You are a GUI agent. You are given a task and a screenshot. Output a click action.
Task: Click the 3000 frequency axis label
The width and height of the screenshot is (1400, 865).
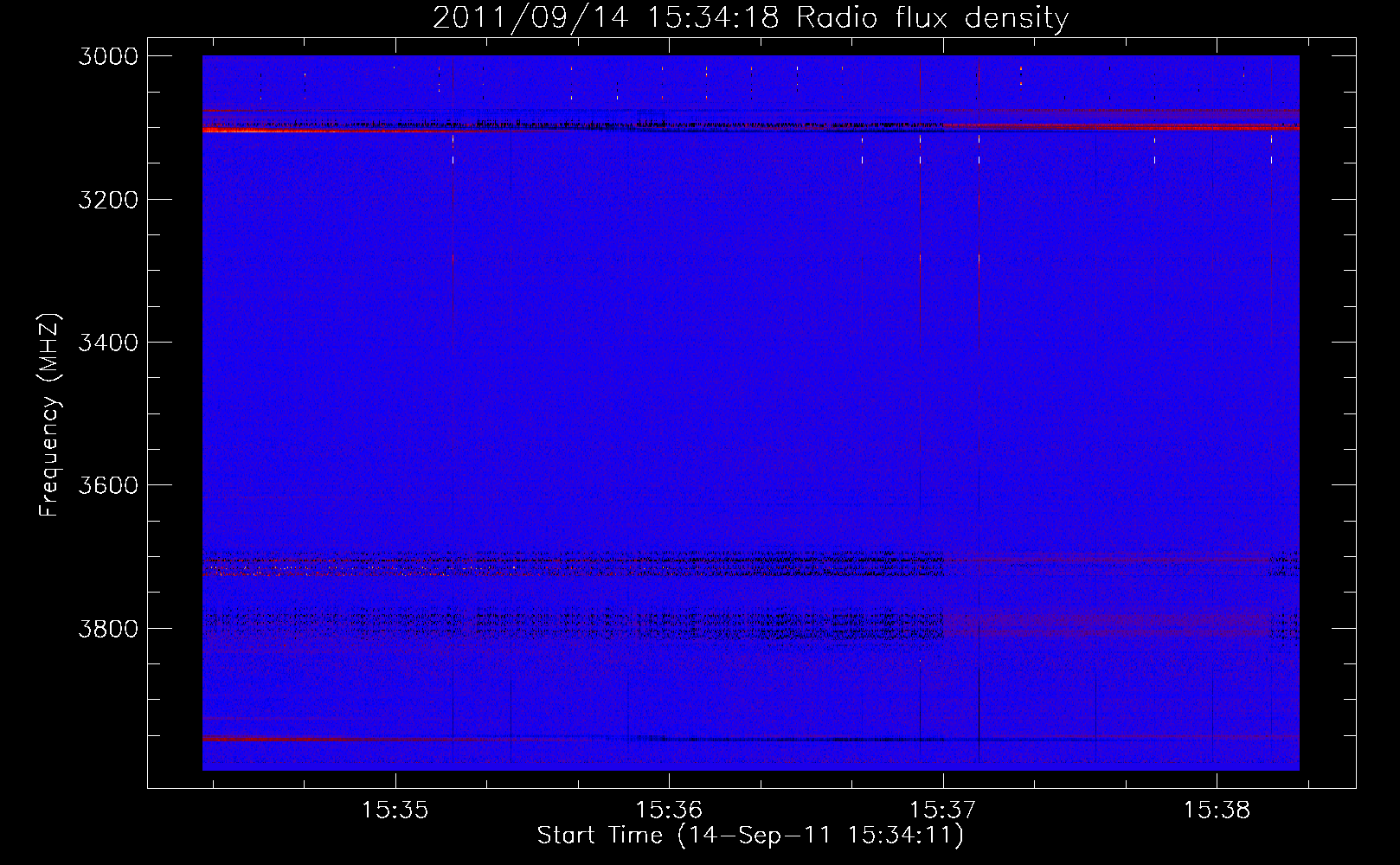coord(108,56)
